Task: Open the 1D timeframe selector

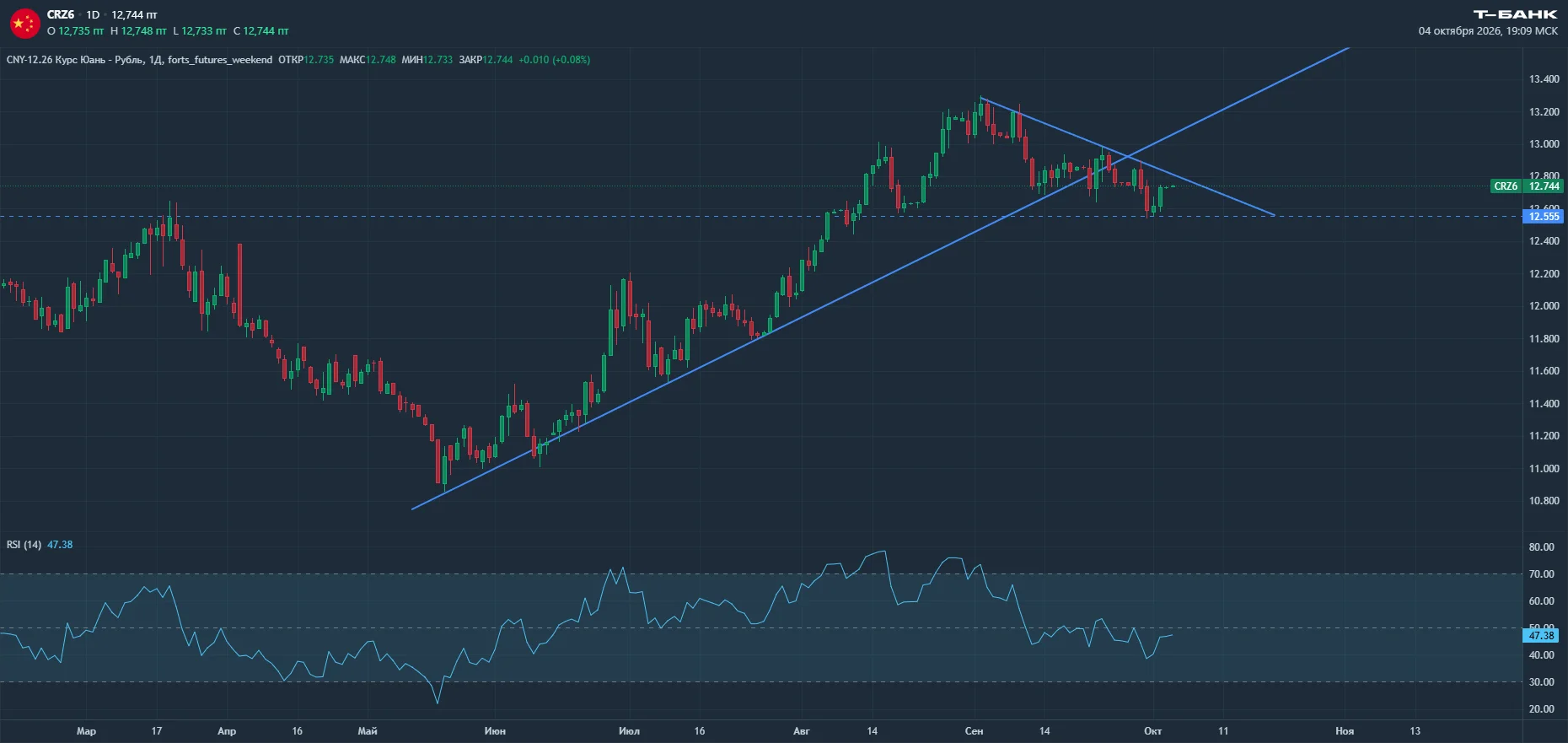Action: [93, 14]
